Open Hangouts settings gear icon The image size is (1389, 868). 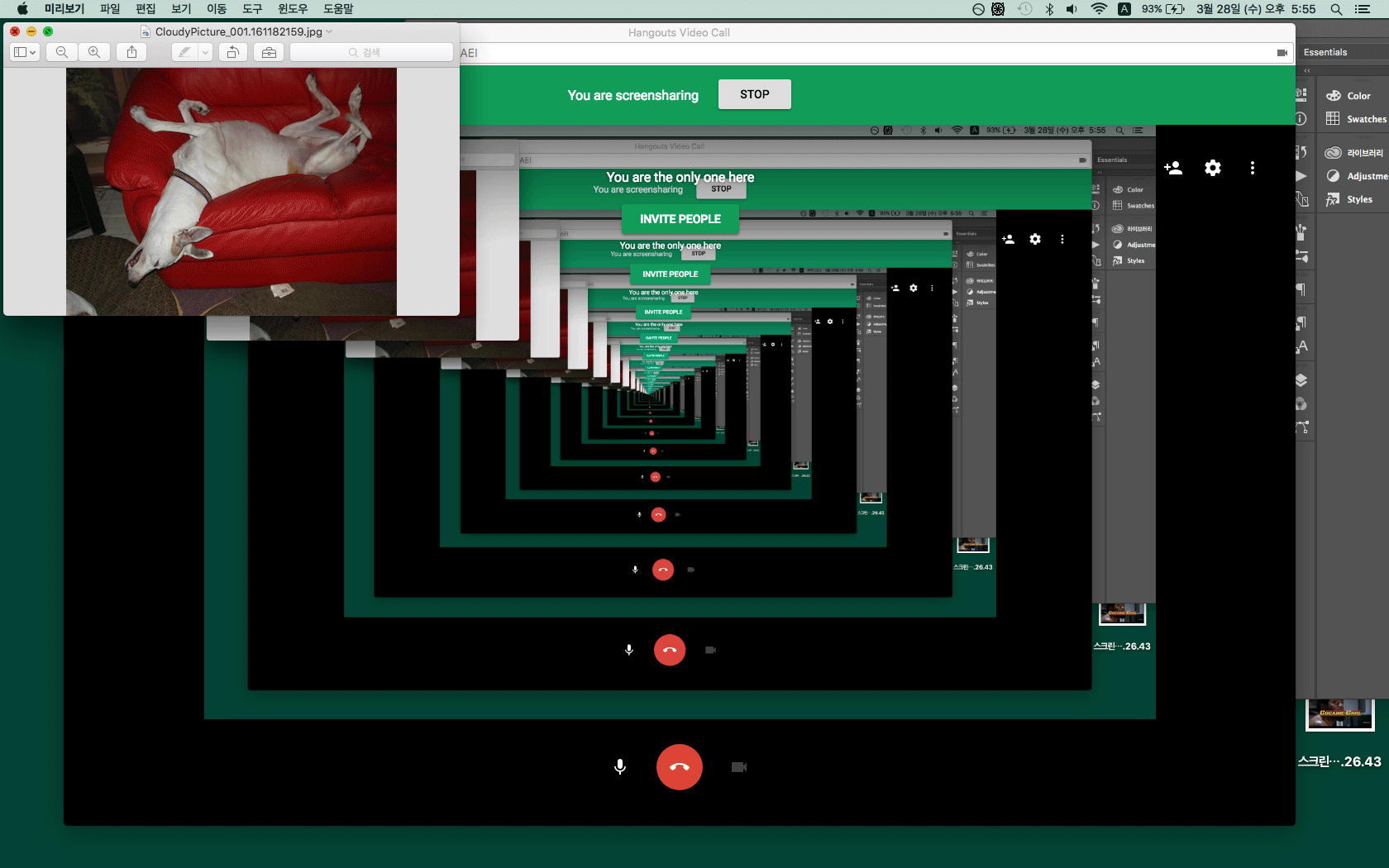click(1212, 168)
